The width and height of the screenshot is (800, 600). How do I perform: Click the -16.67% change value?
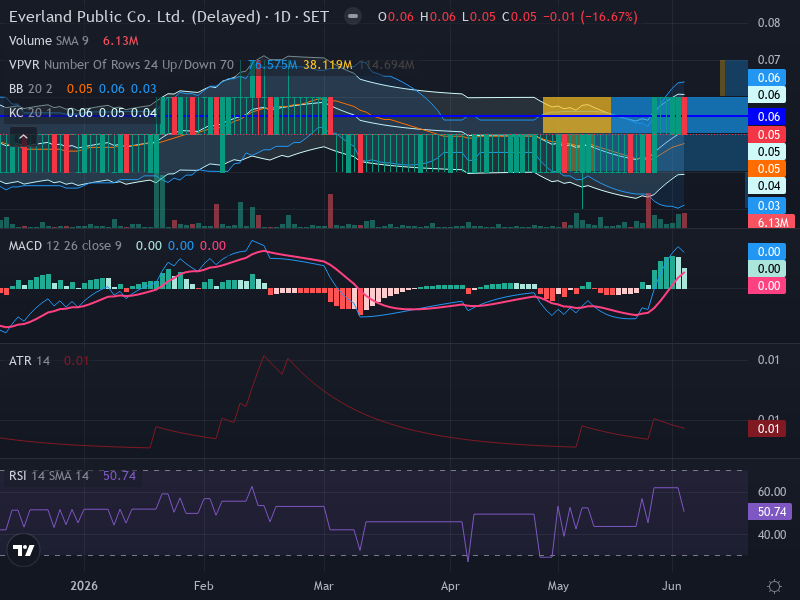[x=609, y=17]
